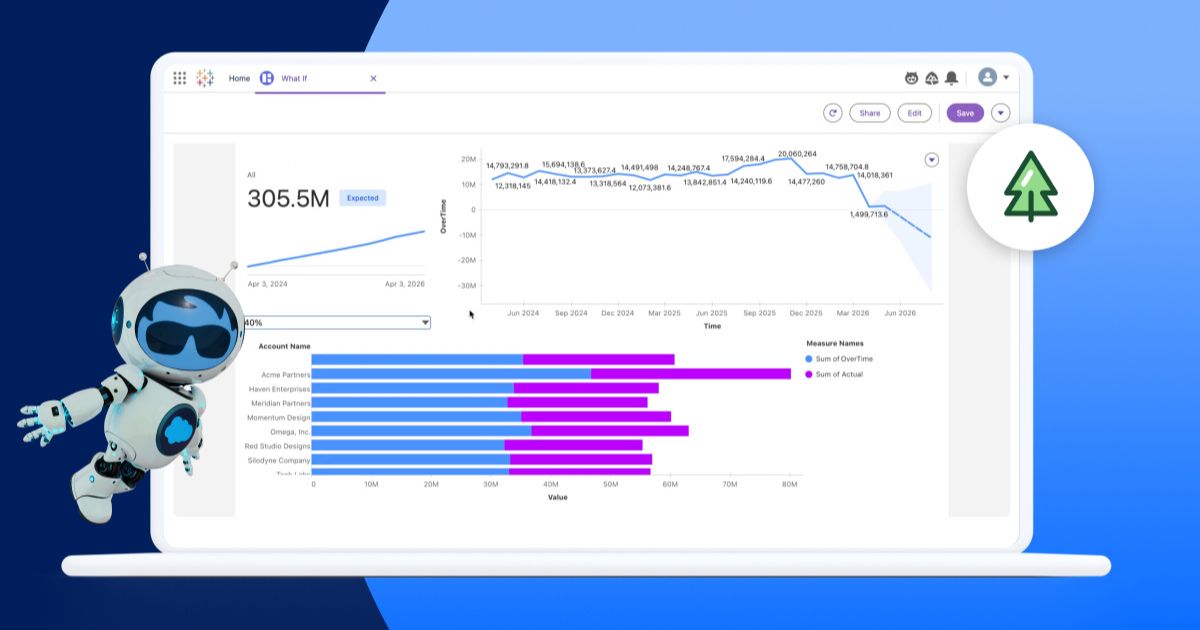Open the notifications bell

951,78
